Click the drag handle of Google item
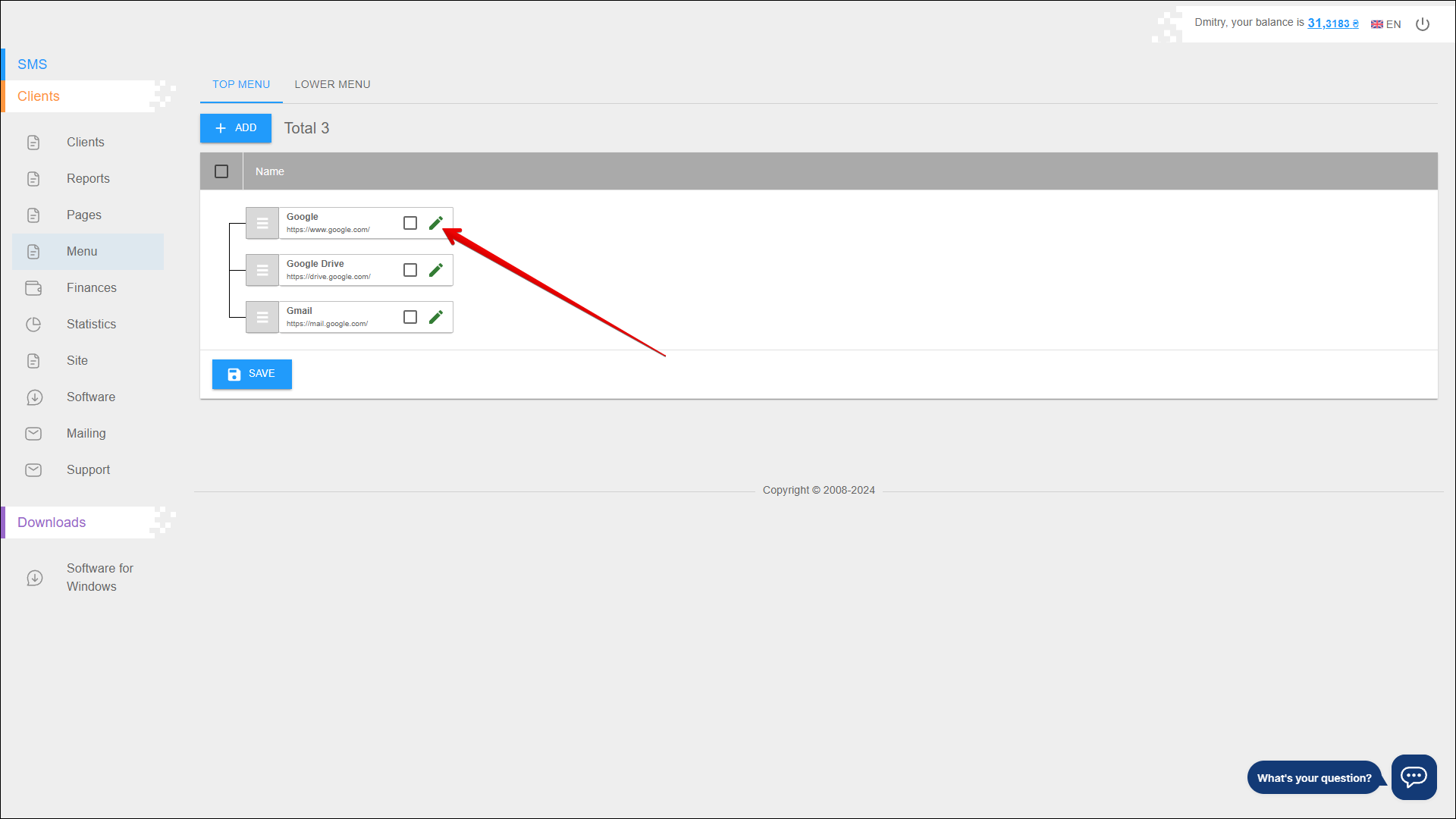Screen dimensions: 1456x819 coord(262,223)
